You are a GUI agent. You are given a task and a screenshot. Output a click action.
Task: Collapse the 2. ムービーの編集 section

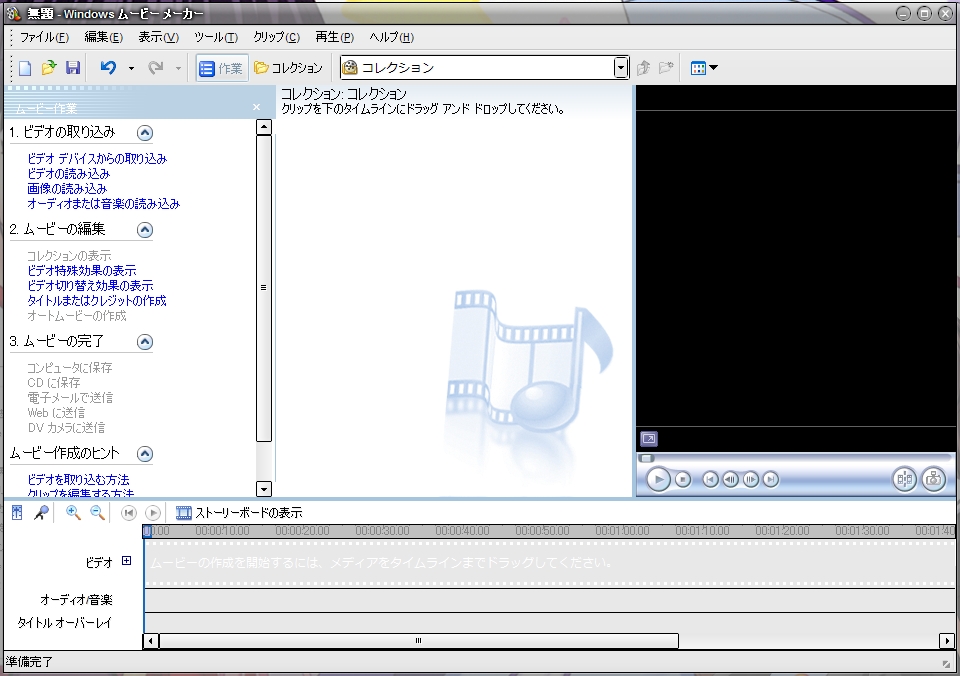(144, 230)
